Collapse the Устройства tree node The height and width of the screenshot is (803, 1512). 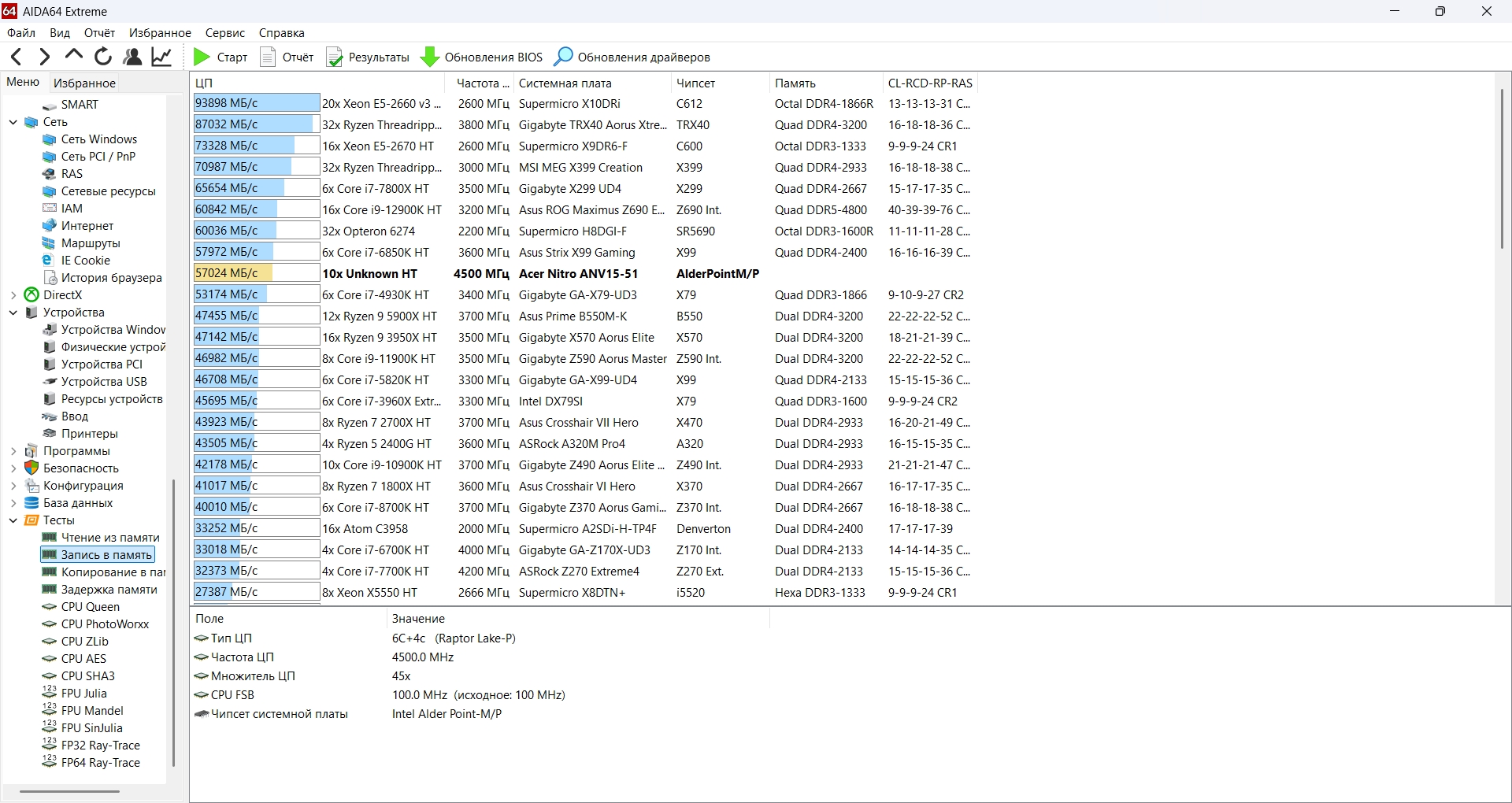tap(13, 313)
